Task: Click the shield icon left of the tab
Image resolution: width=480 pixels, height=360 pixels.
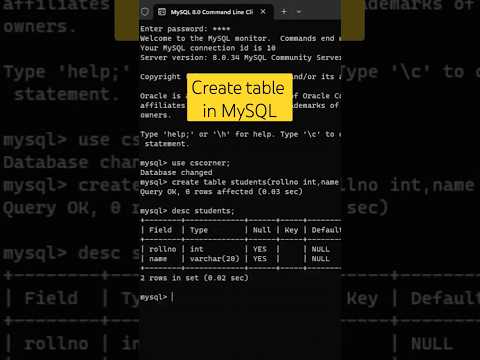Action: (145, 12)
